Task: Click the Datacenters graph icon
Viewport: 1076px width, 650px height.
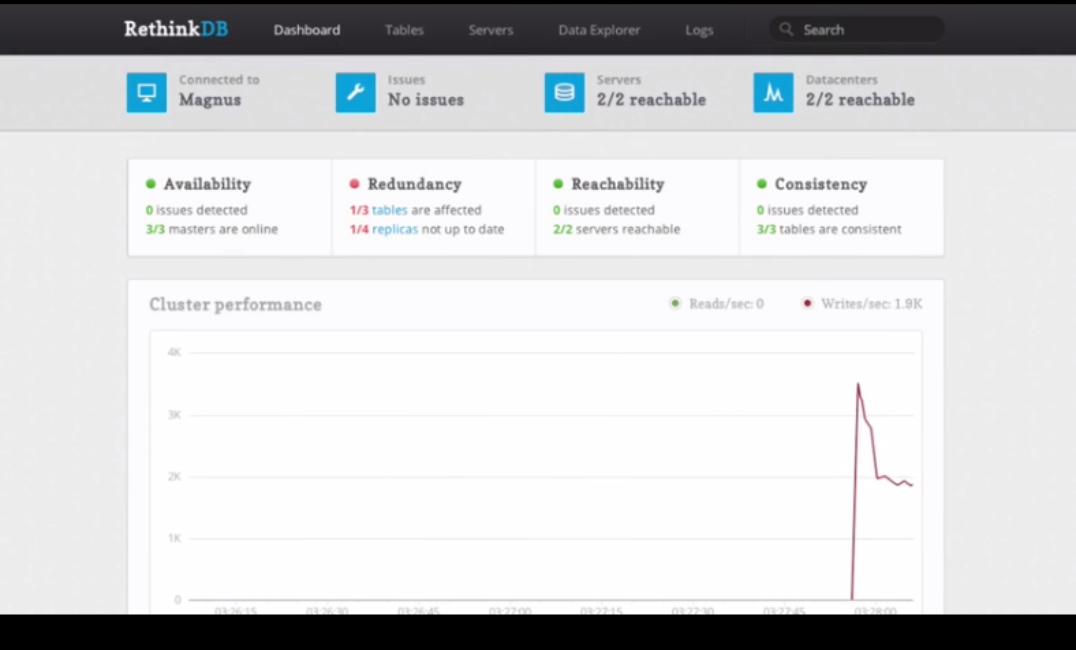Action: tap(773, 92)
